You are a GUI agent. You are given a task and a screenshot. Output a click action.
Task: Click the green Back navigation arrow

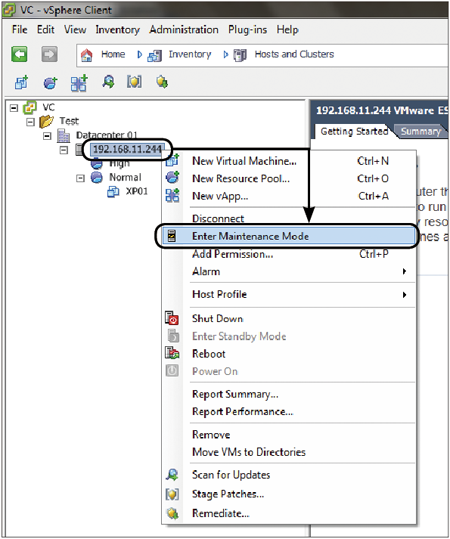[x=19, y=54]
